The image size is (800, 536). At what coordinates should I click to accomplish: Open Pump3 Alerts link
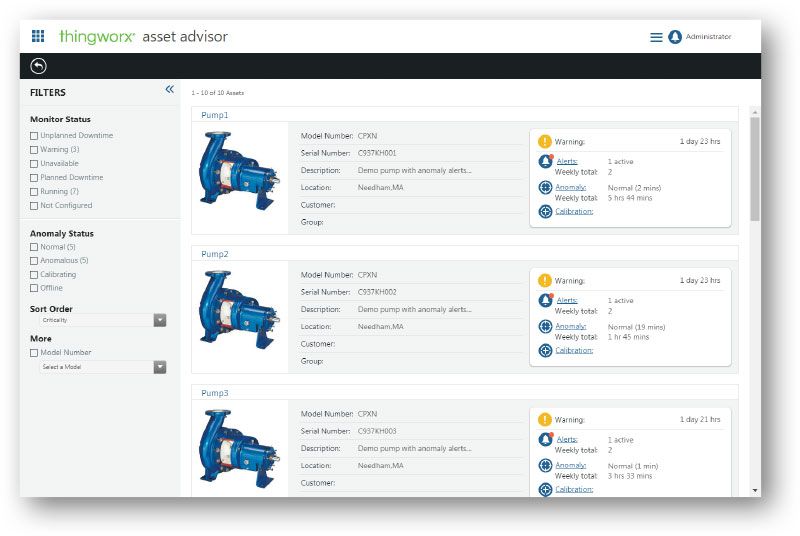tap(567, 439)
